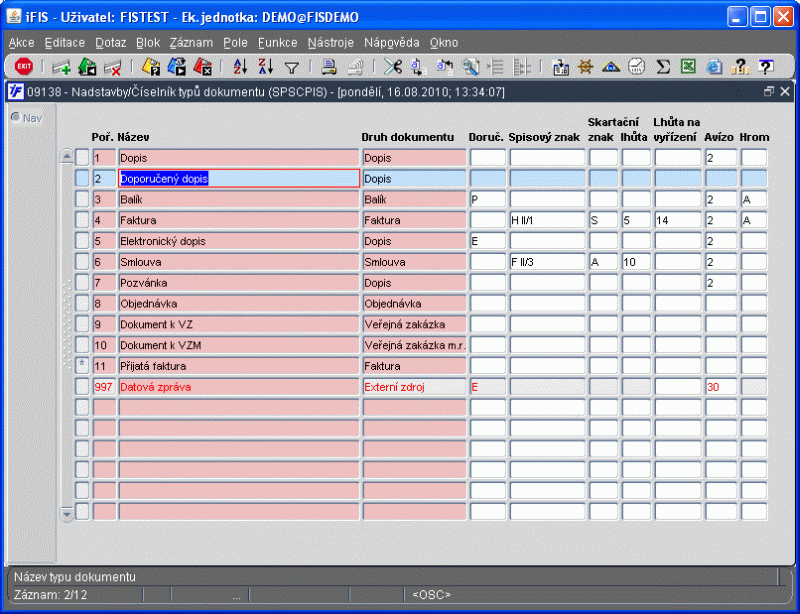Click scroll up arrow of record list
Image resolution: width=800 pixels, height=614 pixels.
click(x=67, y=156)
